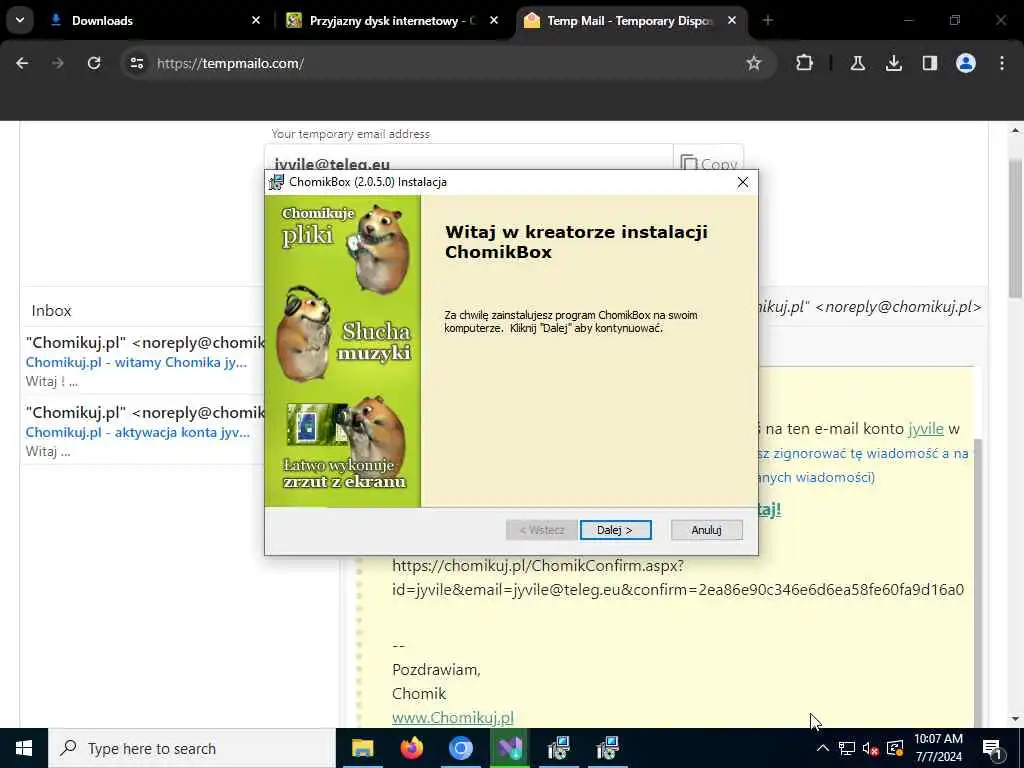Close the Temp Mail tab
Image resolution: width=1024 pixels, height=768 pixels.
[x=732, y=20]
